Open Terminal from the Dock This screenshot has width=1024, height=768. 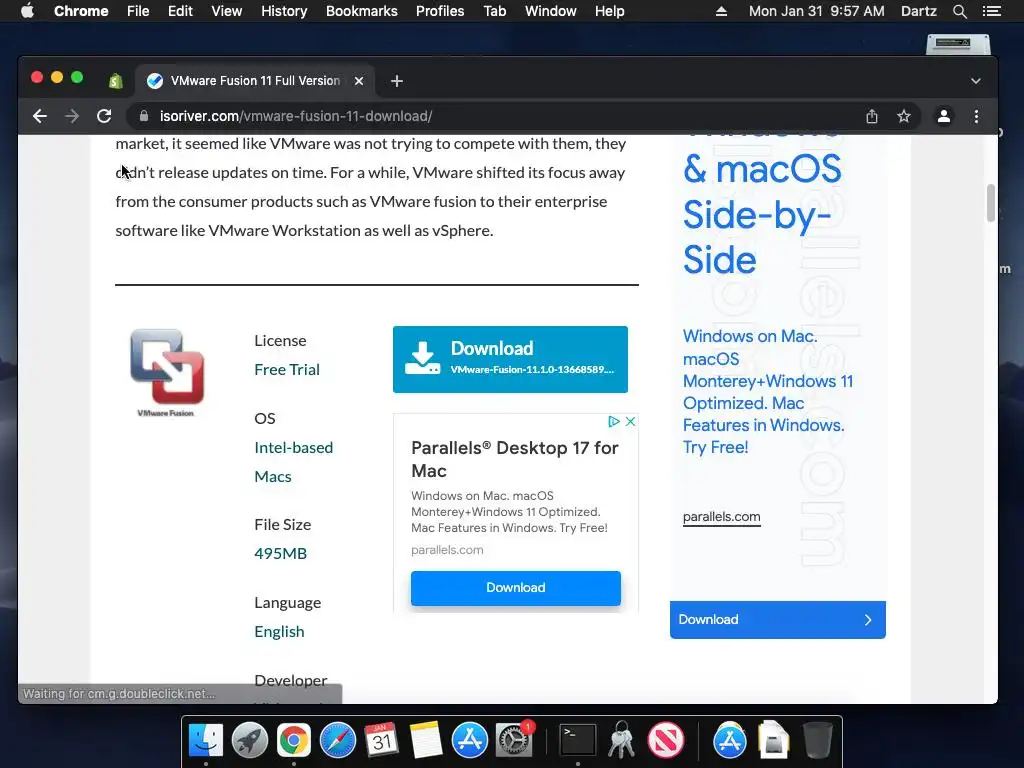[578, 740]
